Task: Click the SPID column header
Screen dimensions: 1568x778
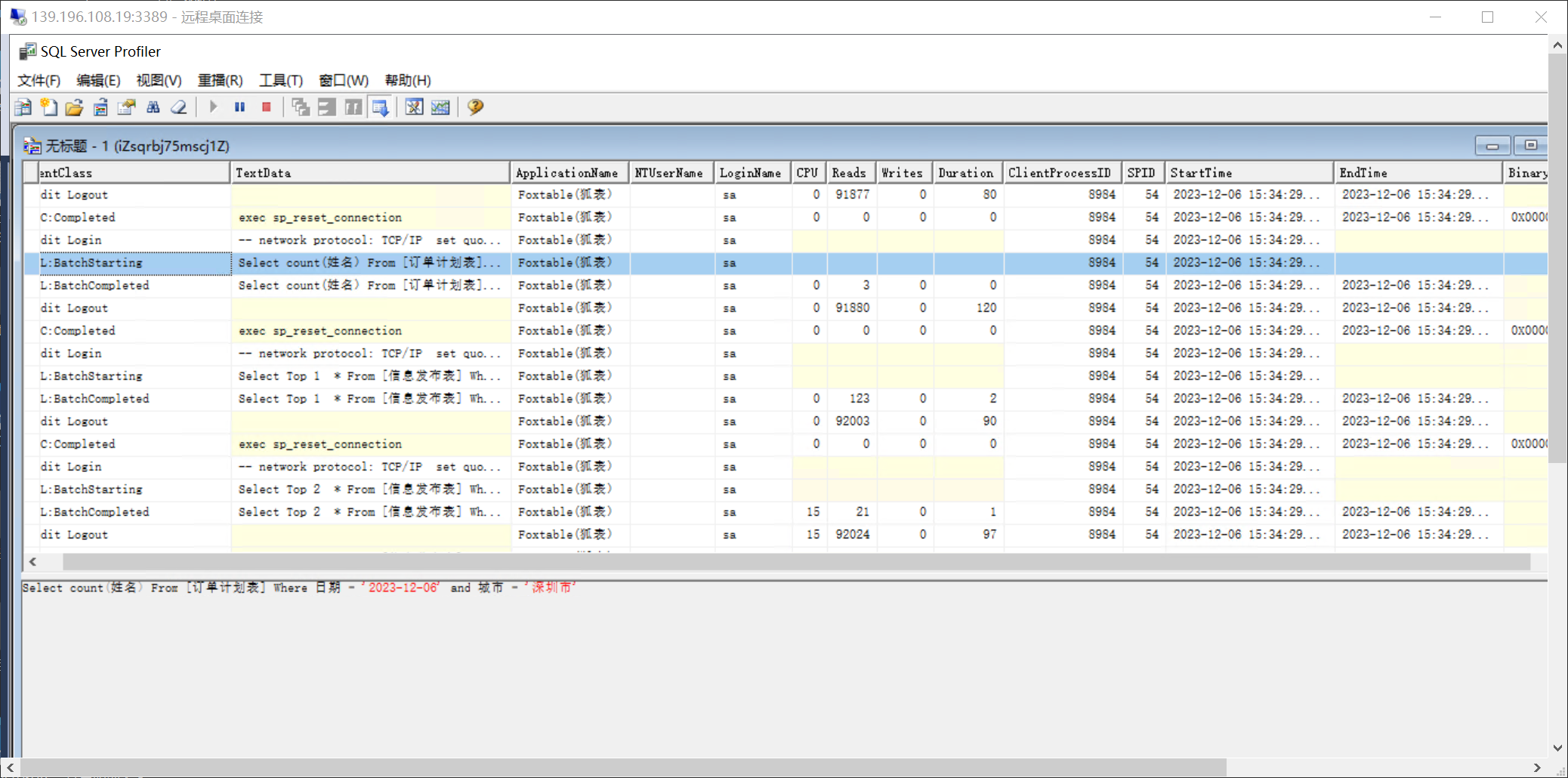Action: point(1144,173)
